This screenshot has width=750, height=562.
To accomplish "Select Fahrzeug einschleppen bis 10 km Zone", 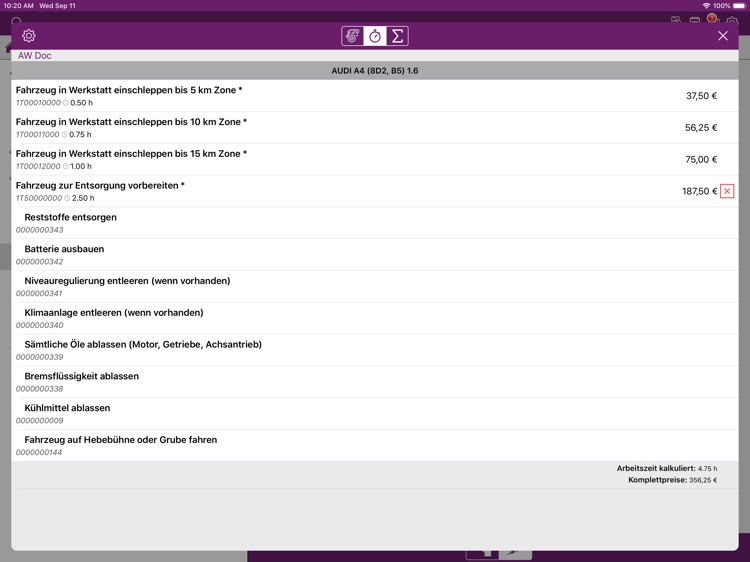I will 375,128.
